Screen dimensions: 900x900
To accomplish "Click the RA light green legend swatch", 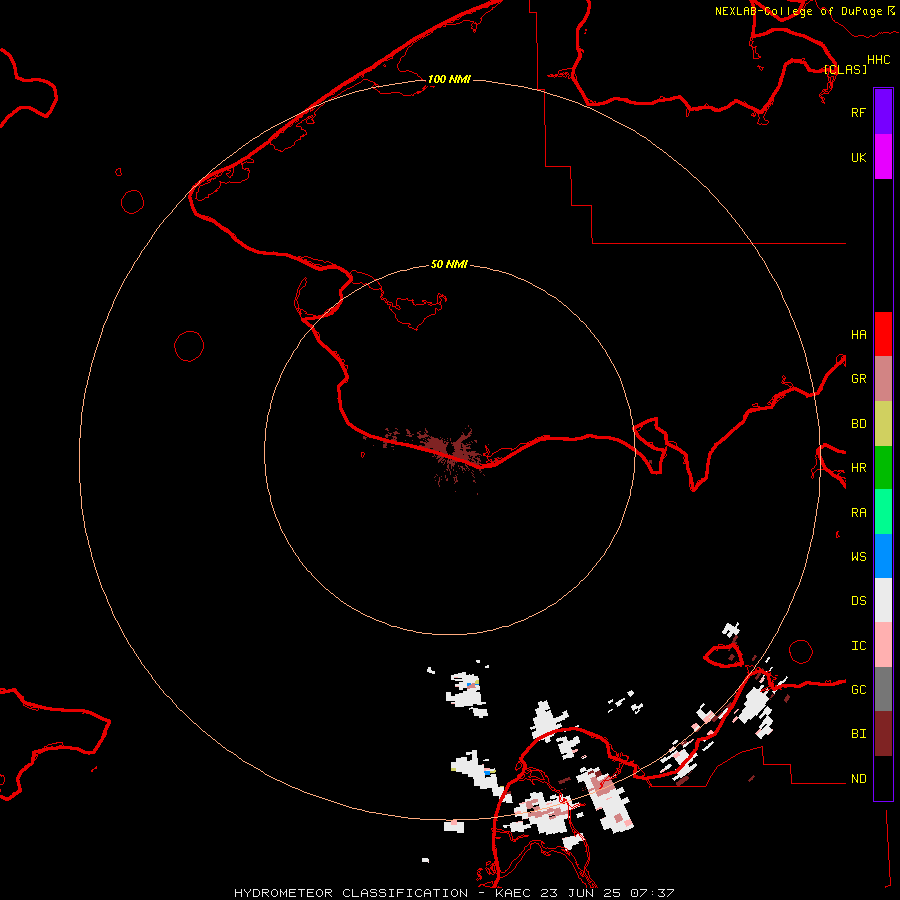I will [x=883, y=512].
